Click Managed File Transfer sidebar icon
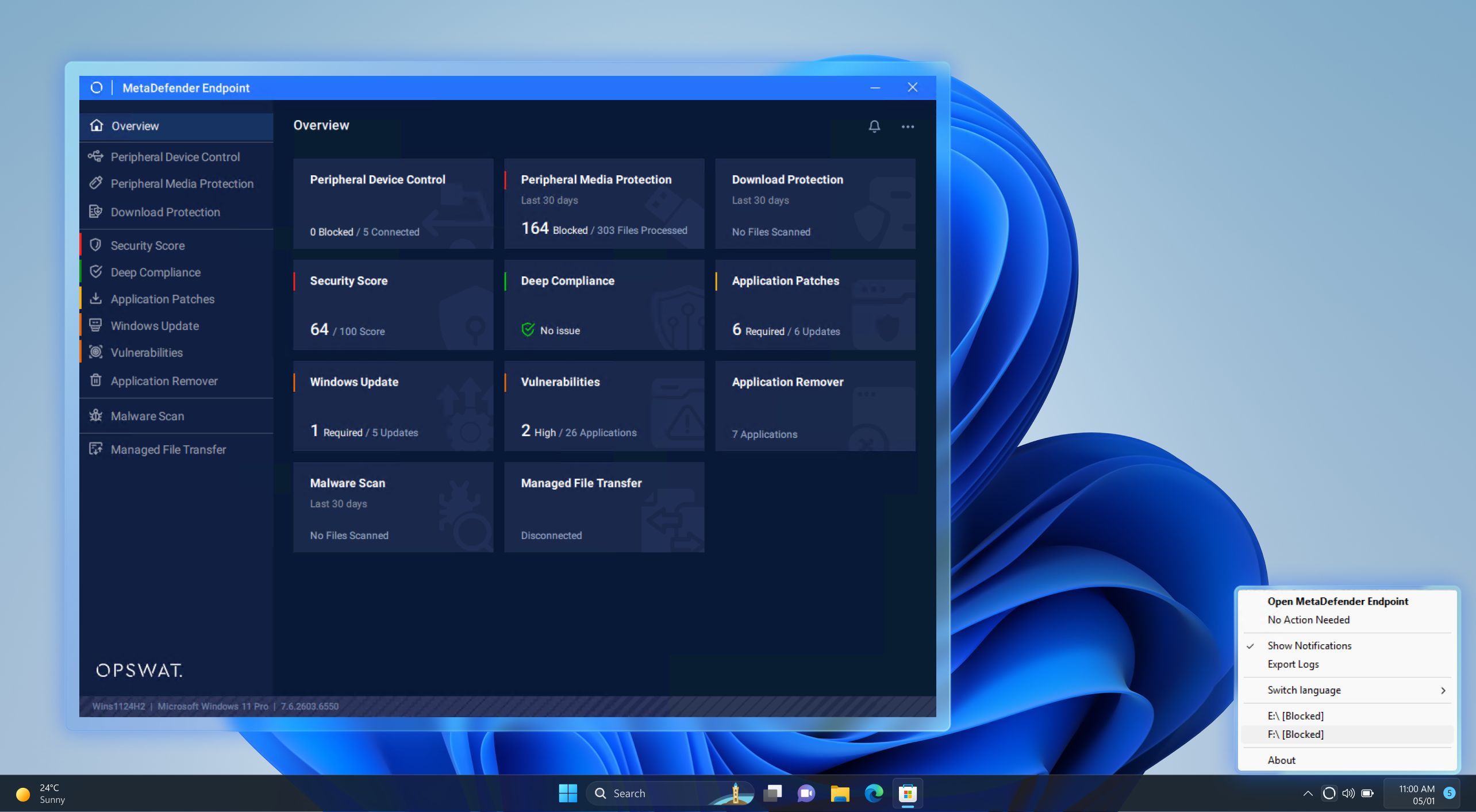The image size is (1476, 812). click(95, 449)
